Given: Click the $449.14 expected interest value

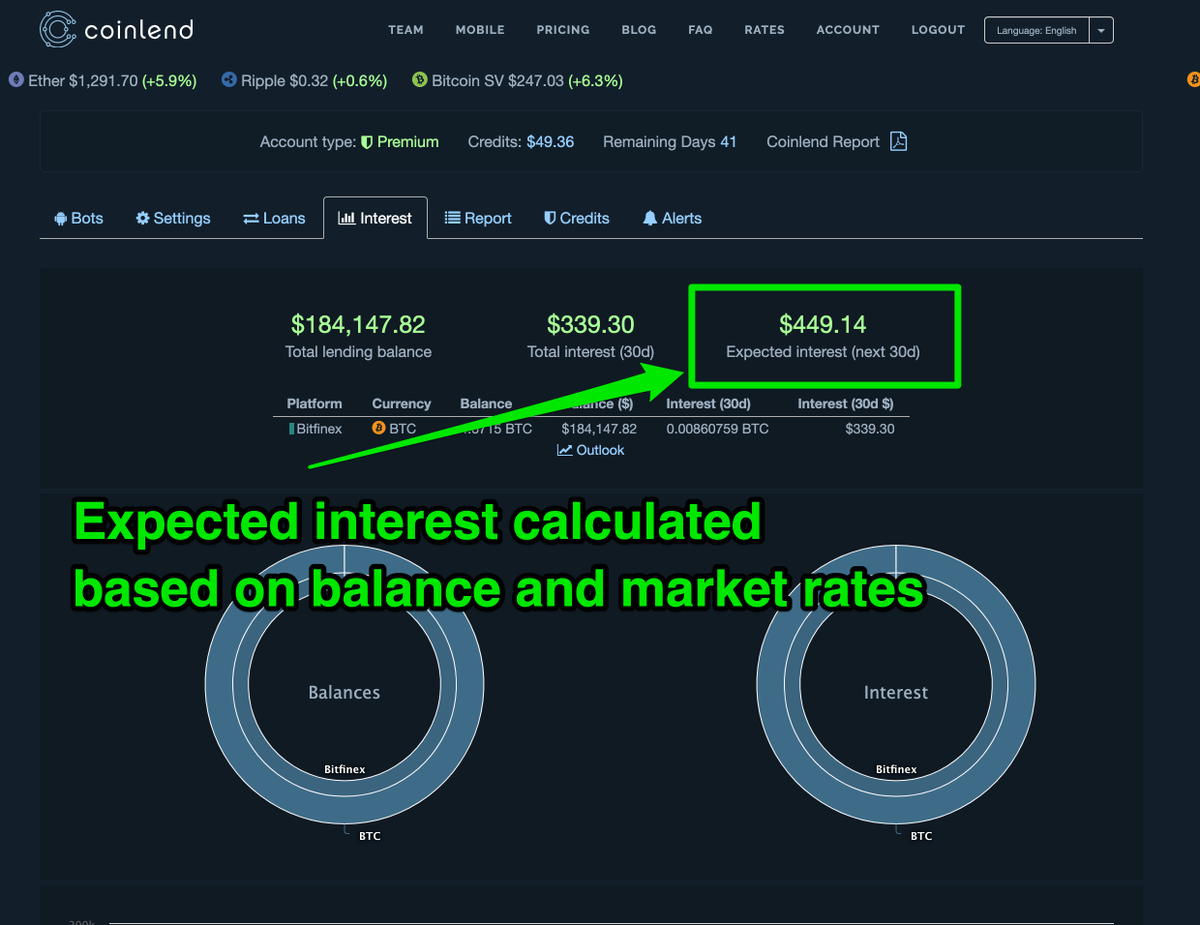Looking at the screenshot, I should (823, 324).
